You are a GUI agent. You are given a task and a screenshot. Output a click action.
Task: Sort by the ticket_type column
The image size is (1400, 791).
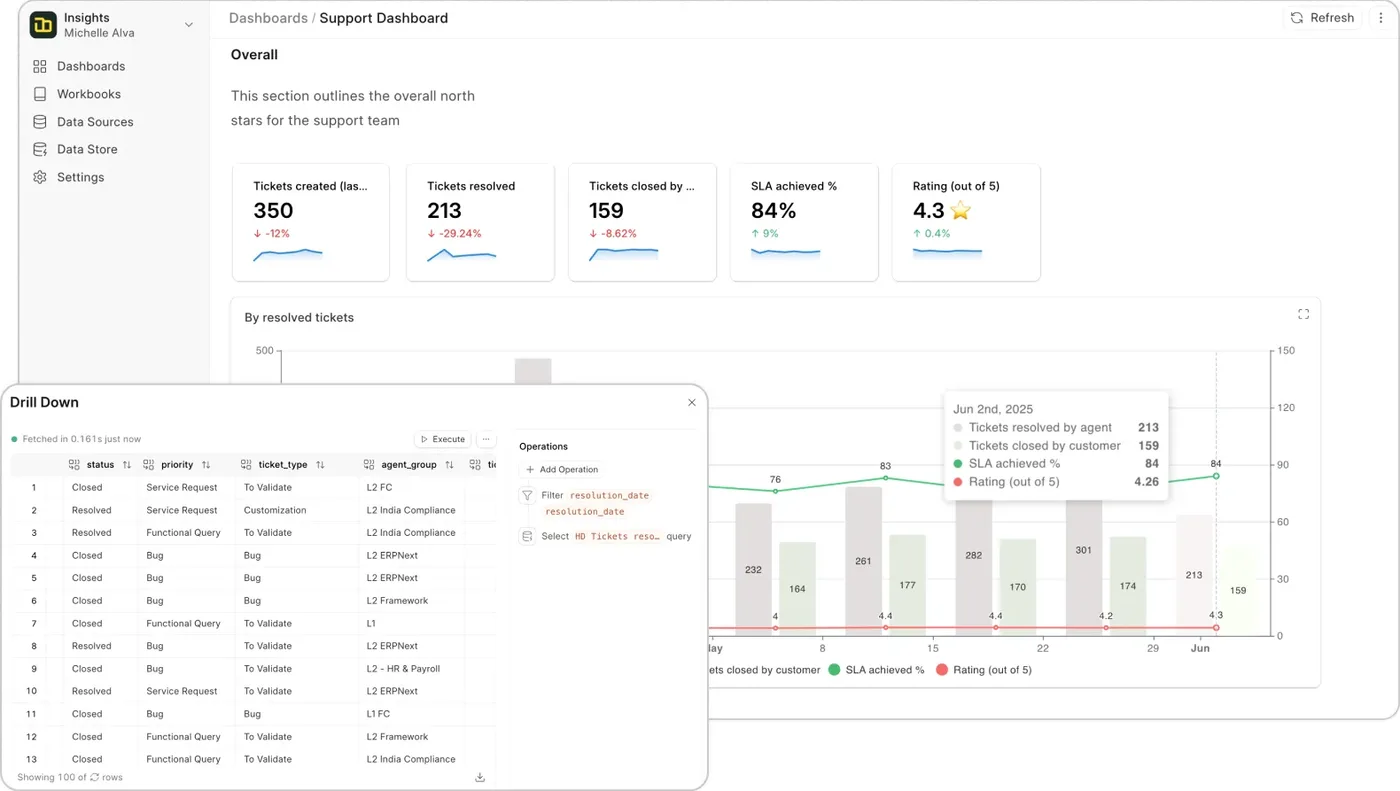320,465
